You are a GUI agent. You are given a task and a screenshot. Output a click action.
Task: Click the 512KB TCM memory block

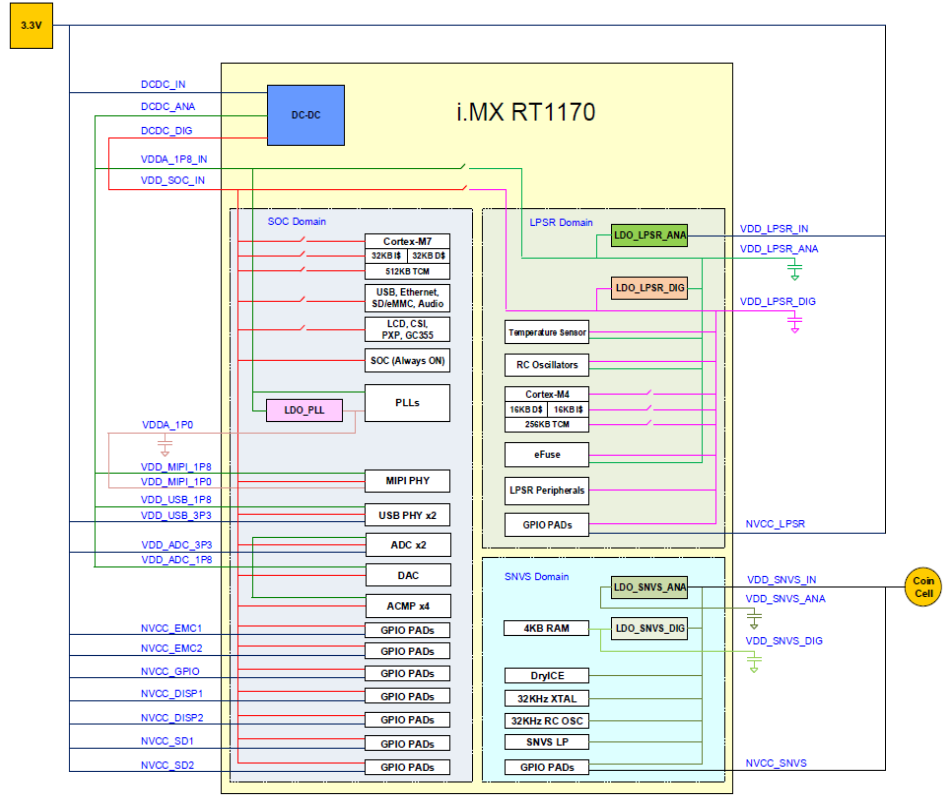(x=405, y=272)
